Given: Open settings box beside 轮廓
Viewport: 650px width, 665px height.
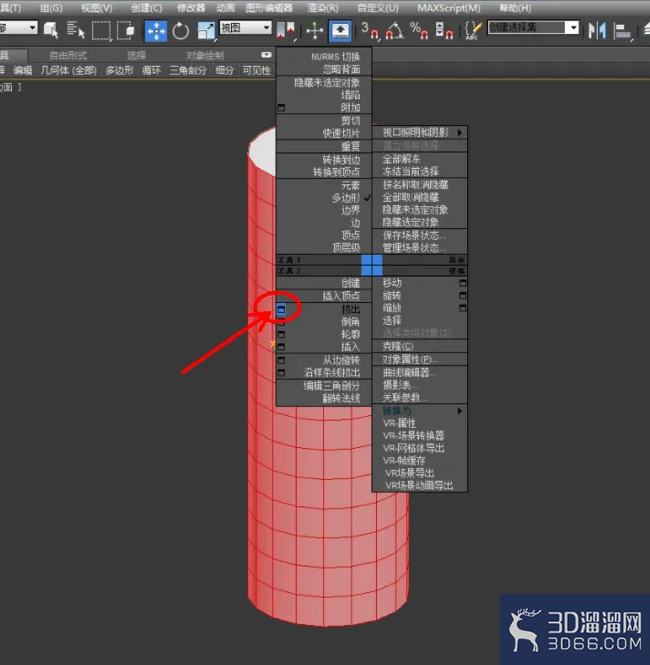Looking at the screenshot, I should point(281,335).
